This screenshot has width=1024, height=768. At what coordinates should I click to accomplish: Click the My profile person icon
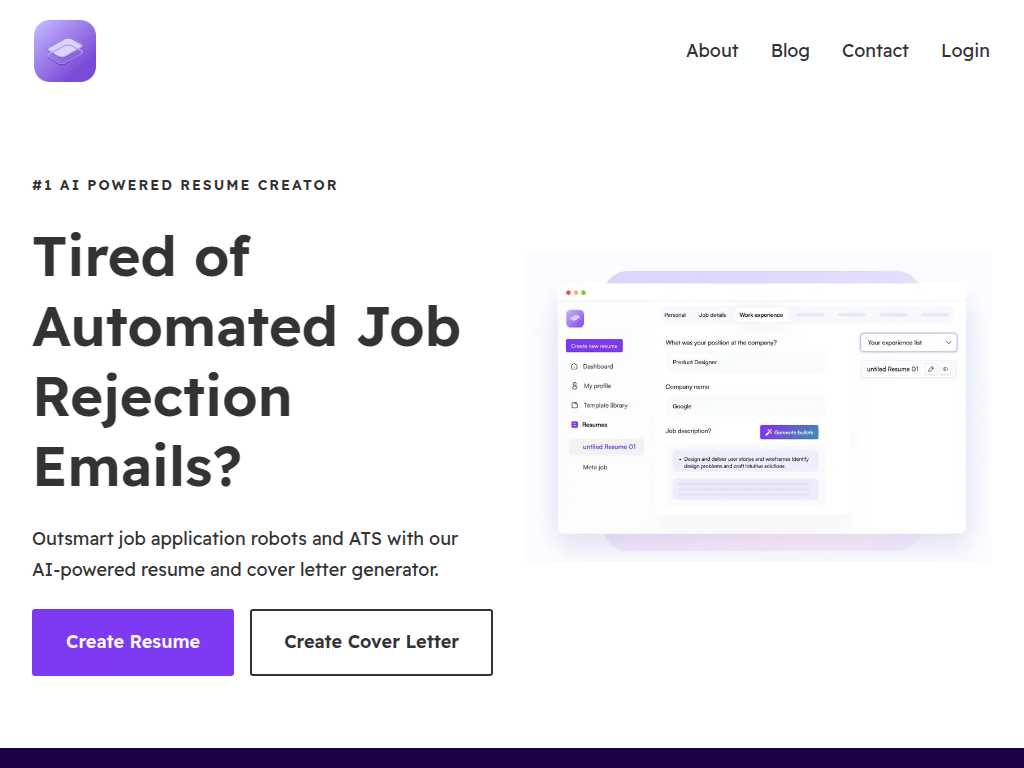tap(574, 386)
